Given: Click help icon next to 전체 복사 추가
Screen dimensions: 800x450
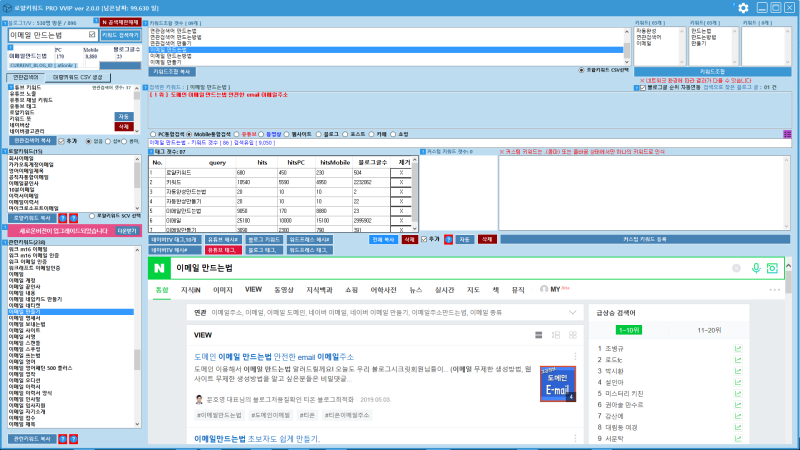Looking at the screenshot, I should coord(448,239).
